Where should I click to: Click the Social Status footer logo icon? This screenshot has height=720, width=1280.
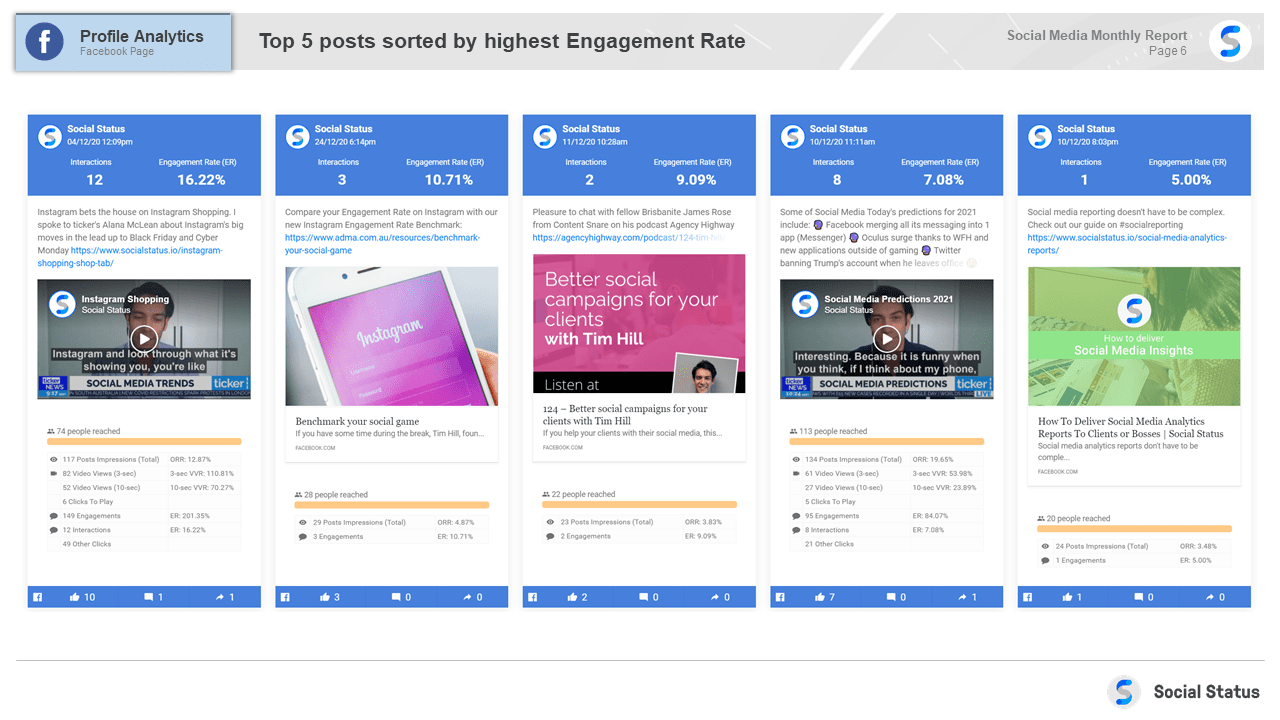point(1124,692)
